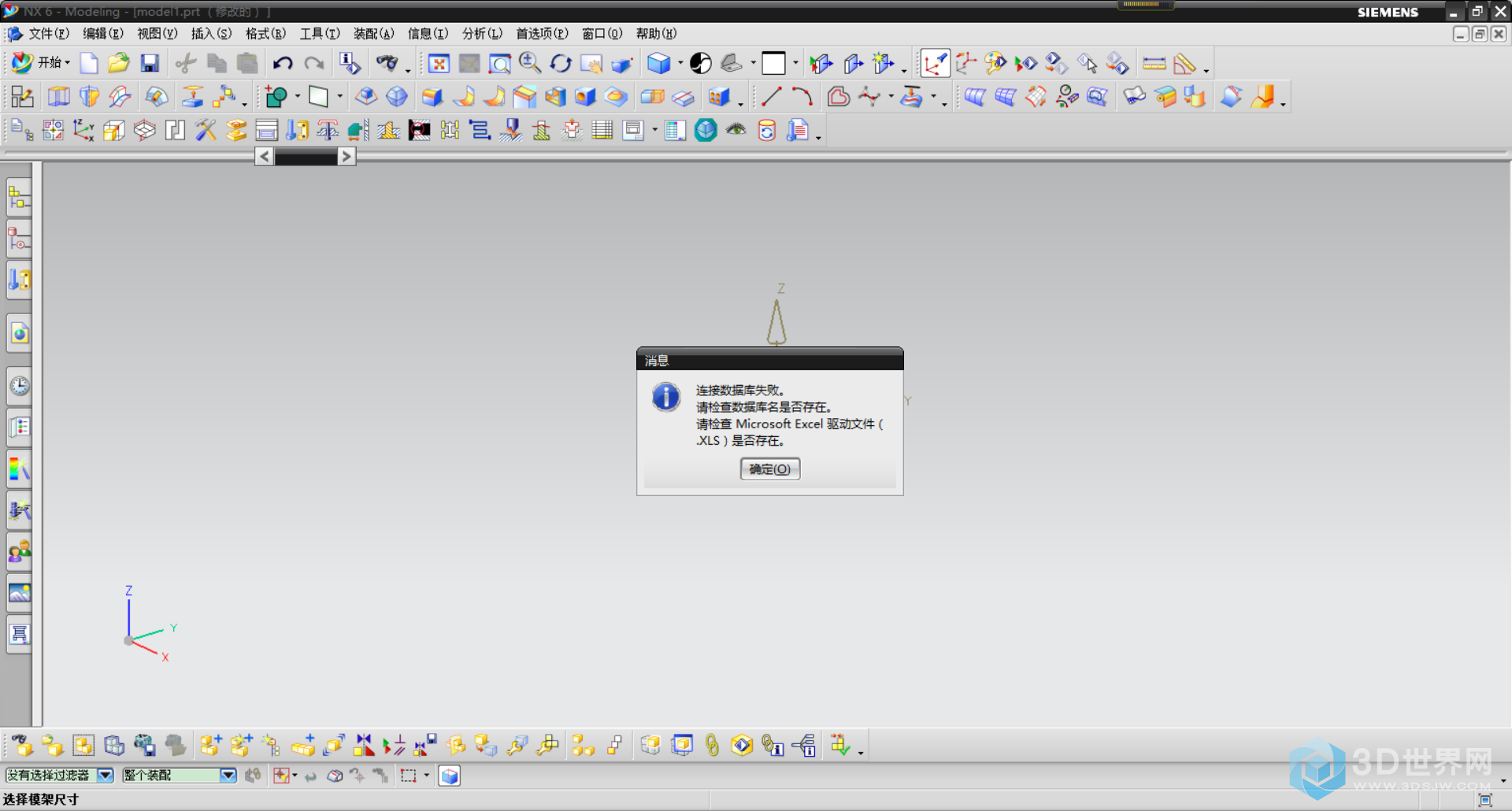Click the WCS axes icon in mold toolbar

[x=83, y=130]
